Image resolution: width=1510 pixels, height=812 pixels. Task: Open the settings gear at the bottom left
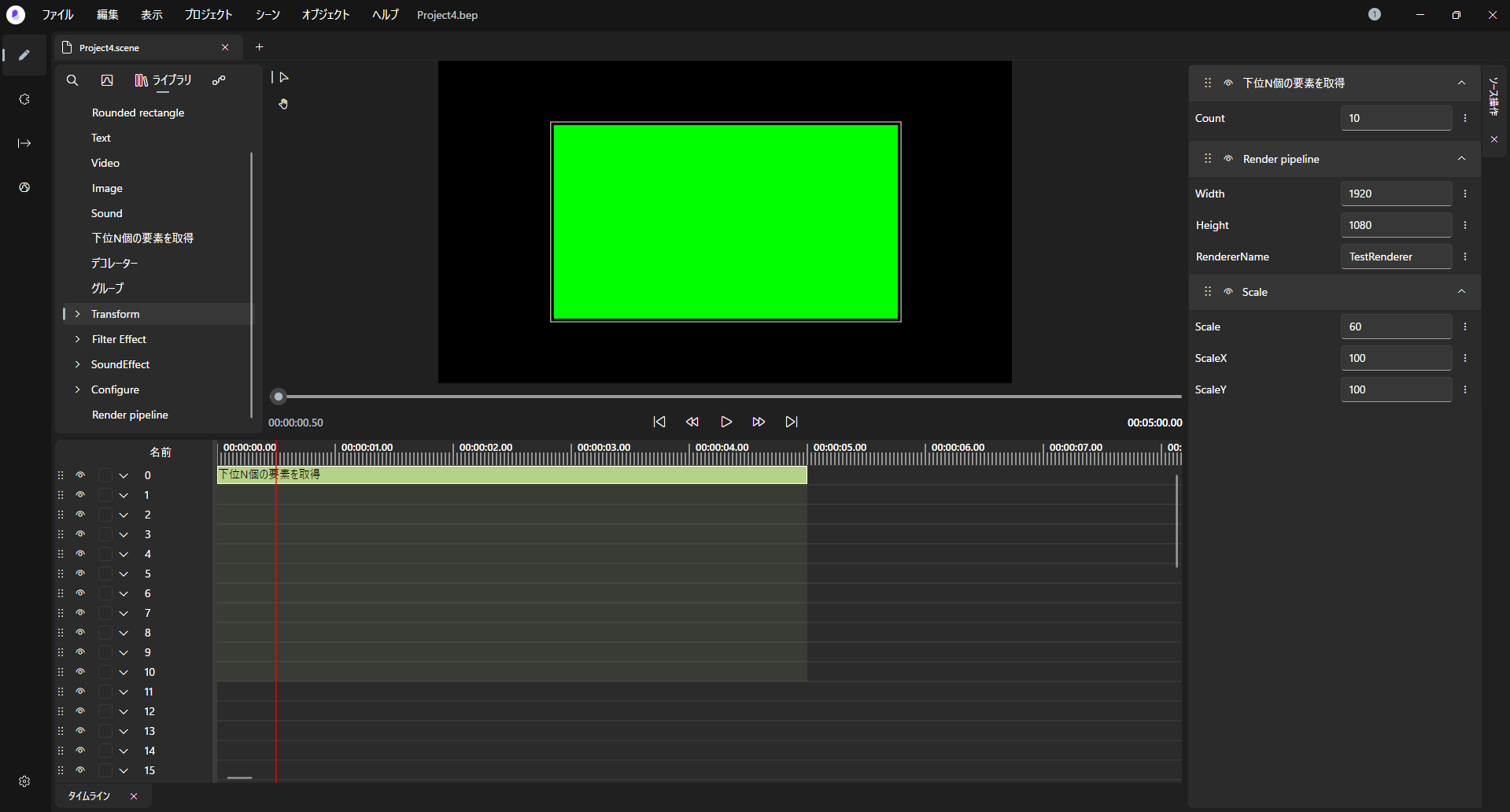pos(24,781)
